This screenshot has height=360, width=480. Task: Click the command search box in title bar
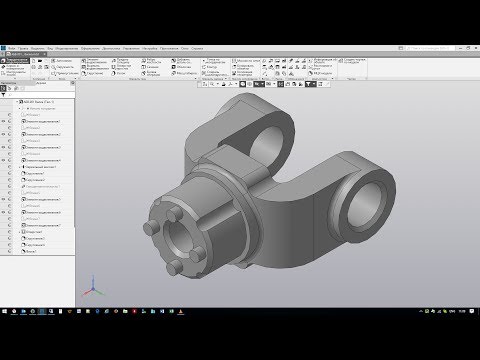[x=430, y=48]
